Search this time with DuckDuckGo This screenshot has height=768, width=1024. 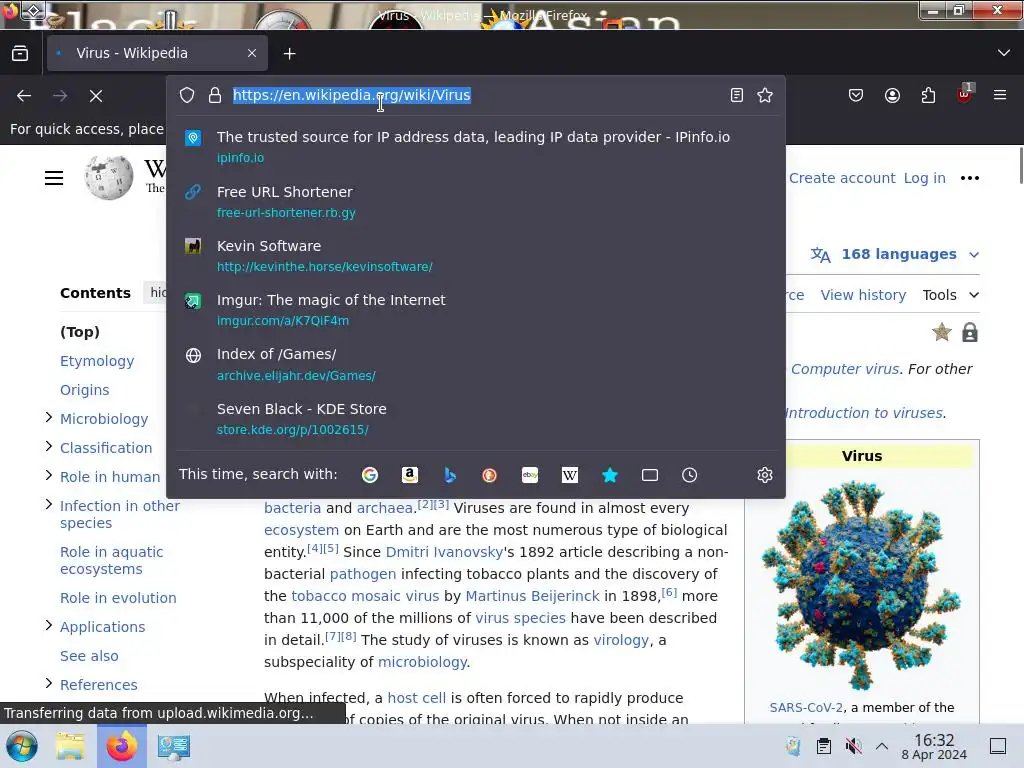point(489,475)
